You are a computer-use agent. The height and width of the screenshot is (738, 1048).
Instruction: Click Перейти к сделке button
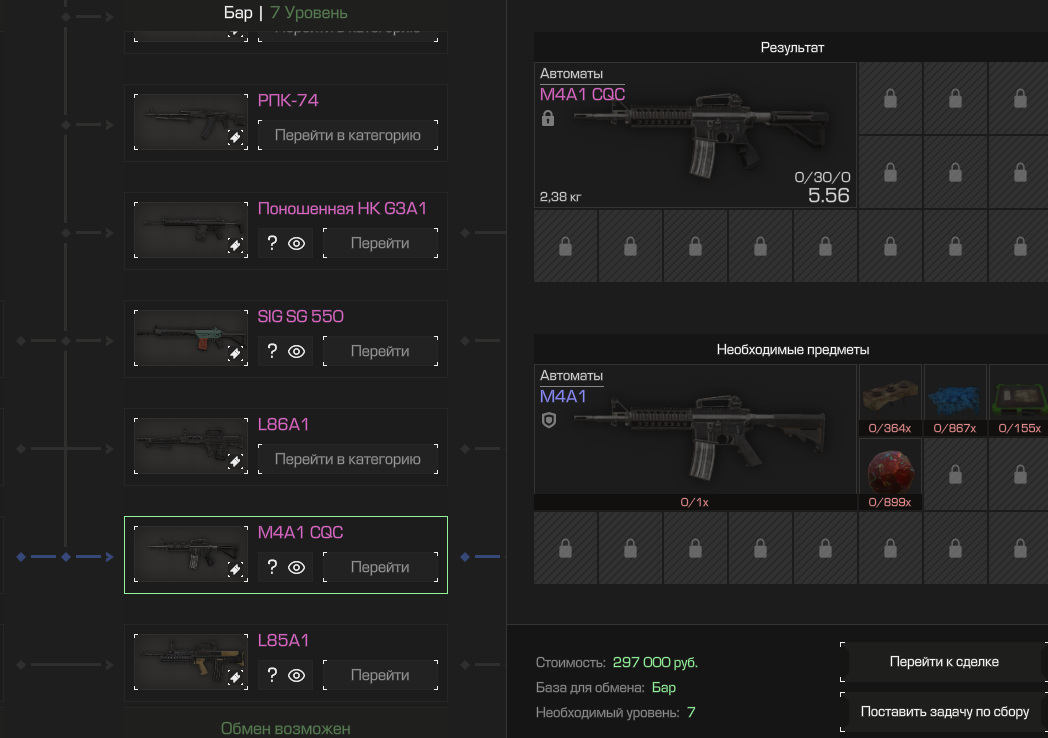[x=944, y=662]
